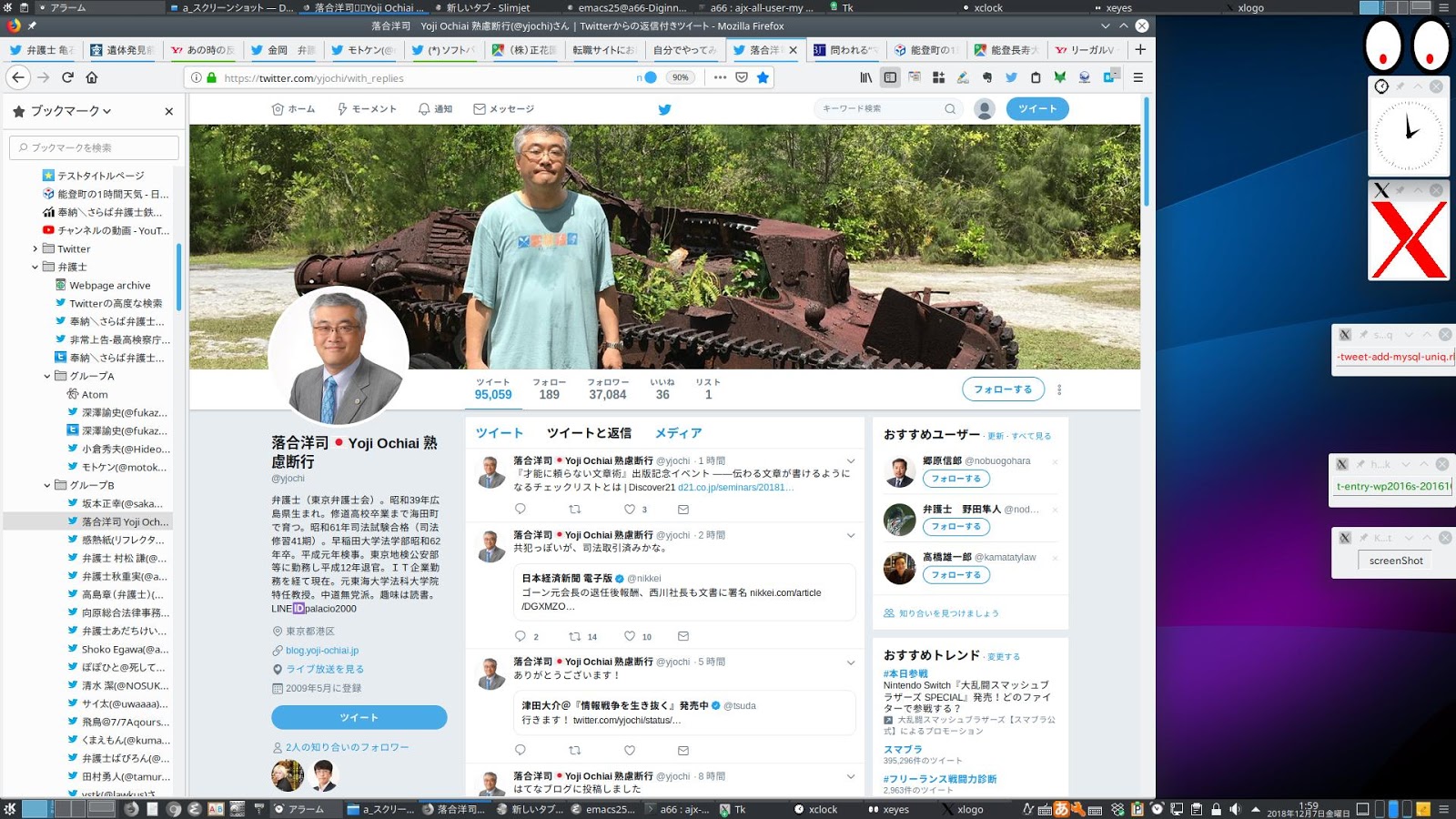Click the フォロワー 37,084 count
Image resolution: width=1456 pixels, height=819 pixels.
tap(607, 389)
